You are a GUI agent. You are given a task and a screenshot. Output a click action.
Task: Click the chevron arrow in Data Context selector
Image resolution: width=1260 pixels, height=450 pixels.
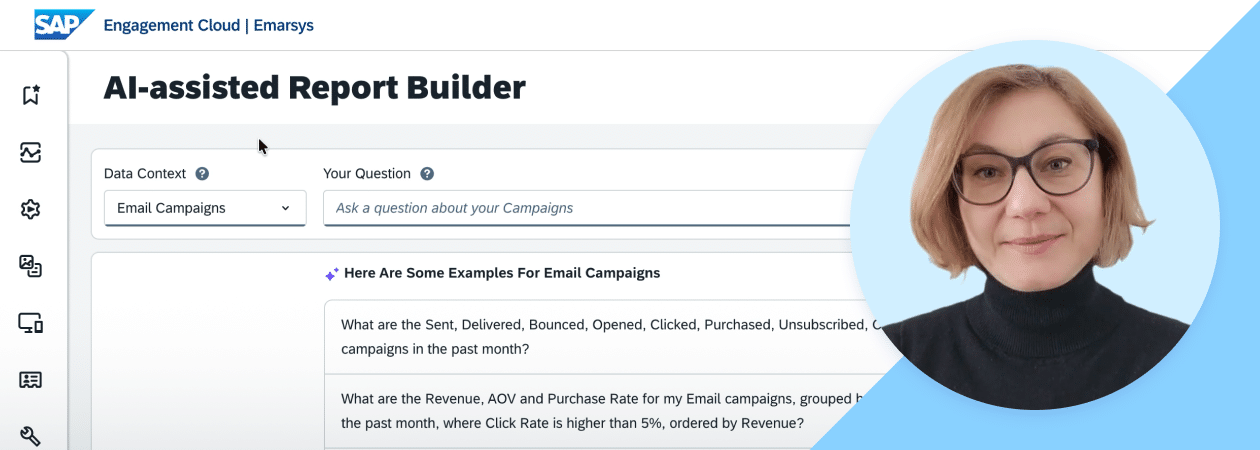pos(286,208)
